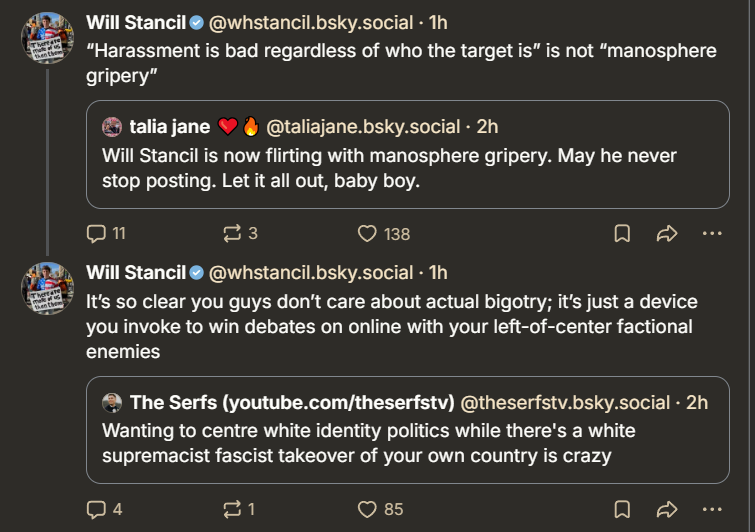The width and height of the screenshot is (755, 532).
Task: Visit @theserfstv.bsky.social profile handle
Action: click(565, 402)
